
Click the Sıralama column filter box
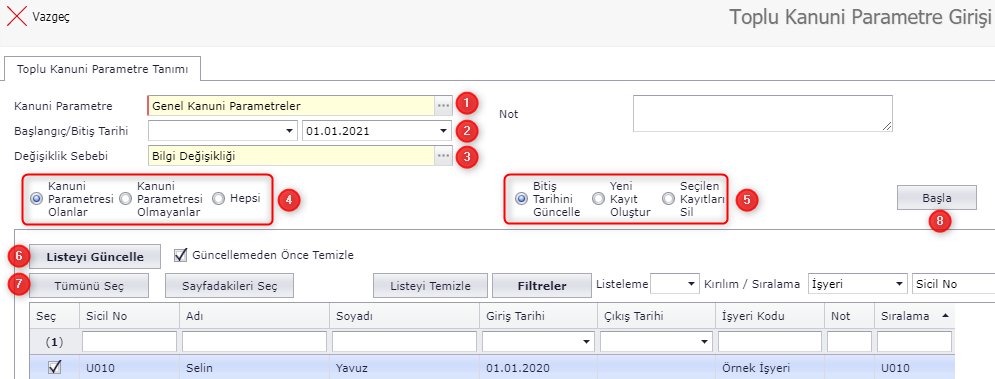[914, 342]
